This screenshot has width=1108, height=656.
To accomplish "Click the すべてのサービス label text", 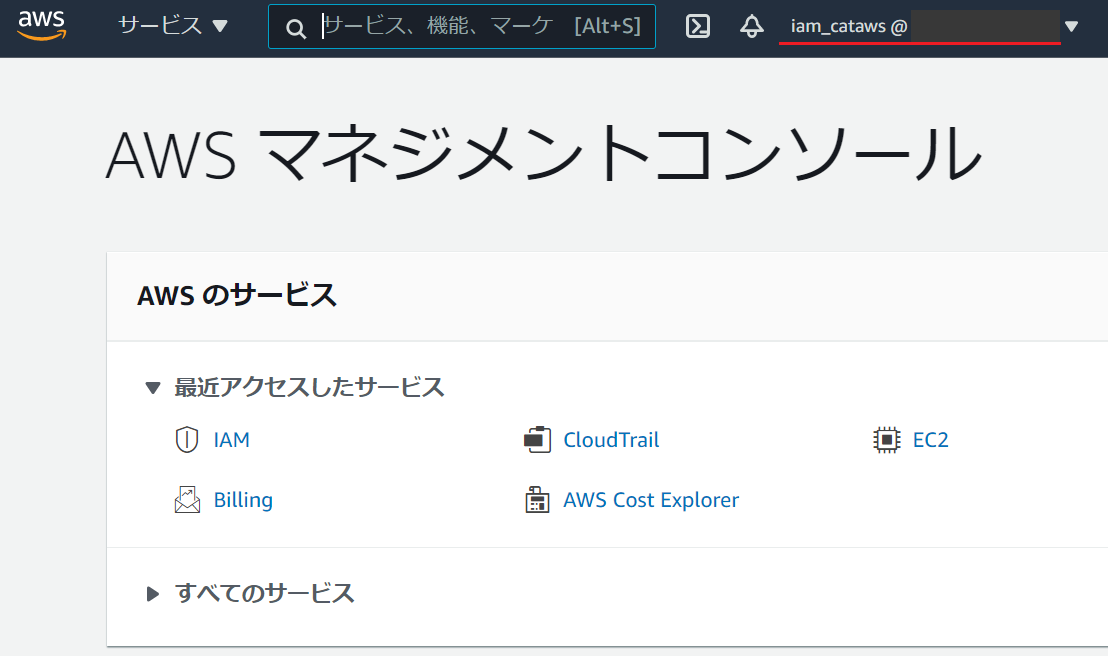I will tap(264, 593).
